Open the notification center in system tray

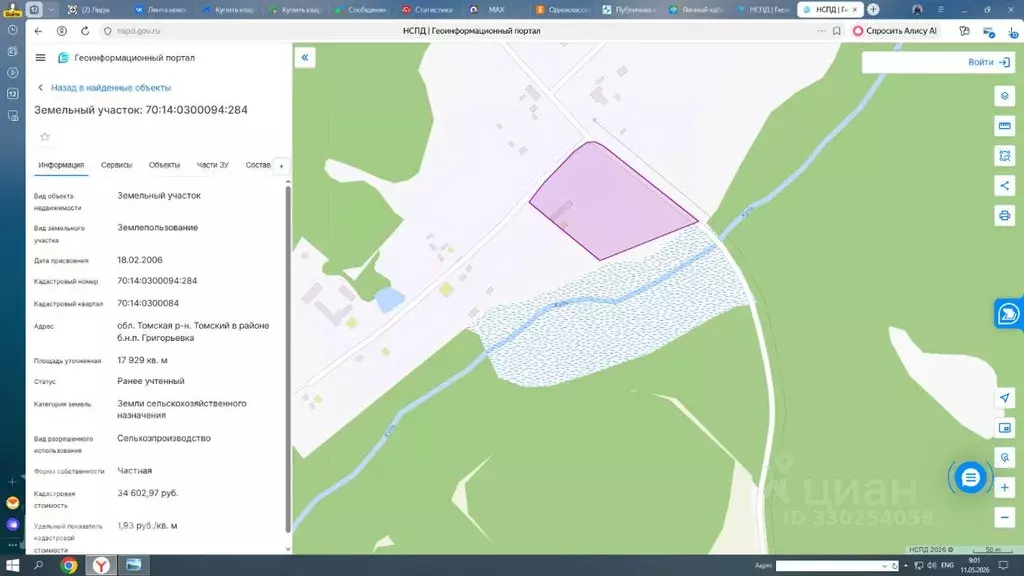click(1003, 565)
